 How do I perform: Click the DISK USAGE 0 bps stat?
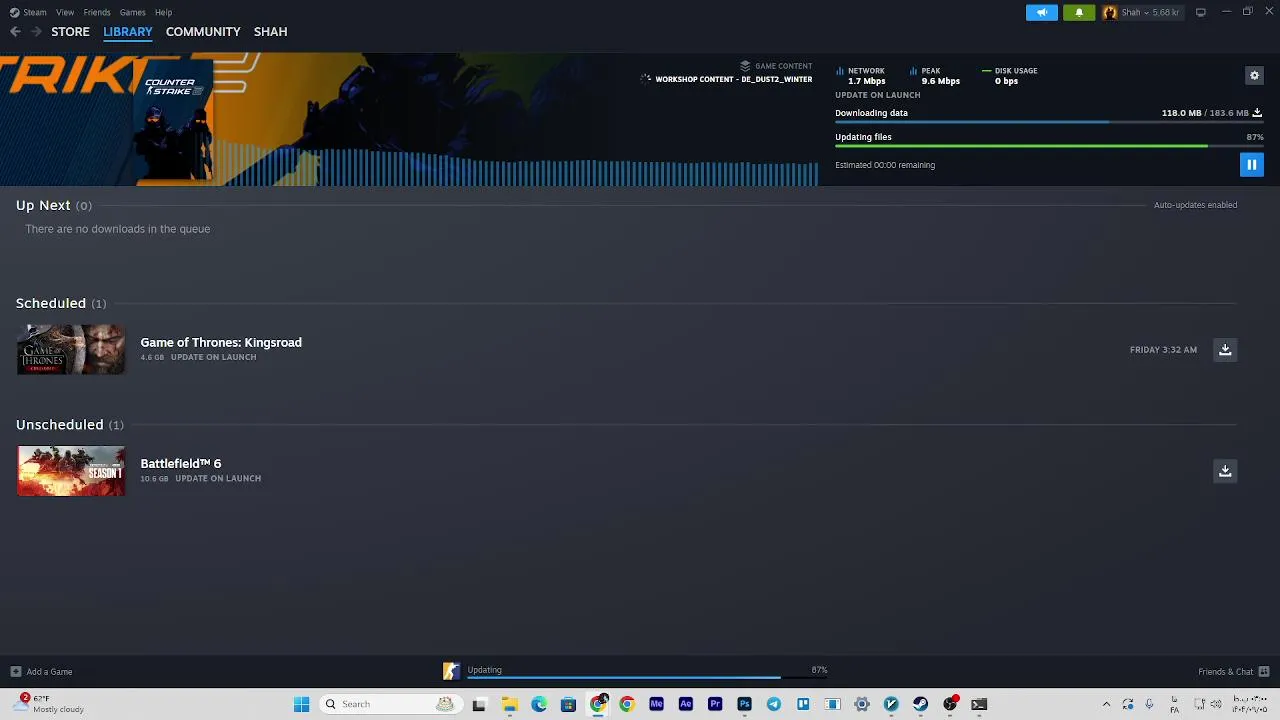point(1010,76)
